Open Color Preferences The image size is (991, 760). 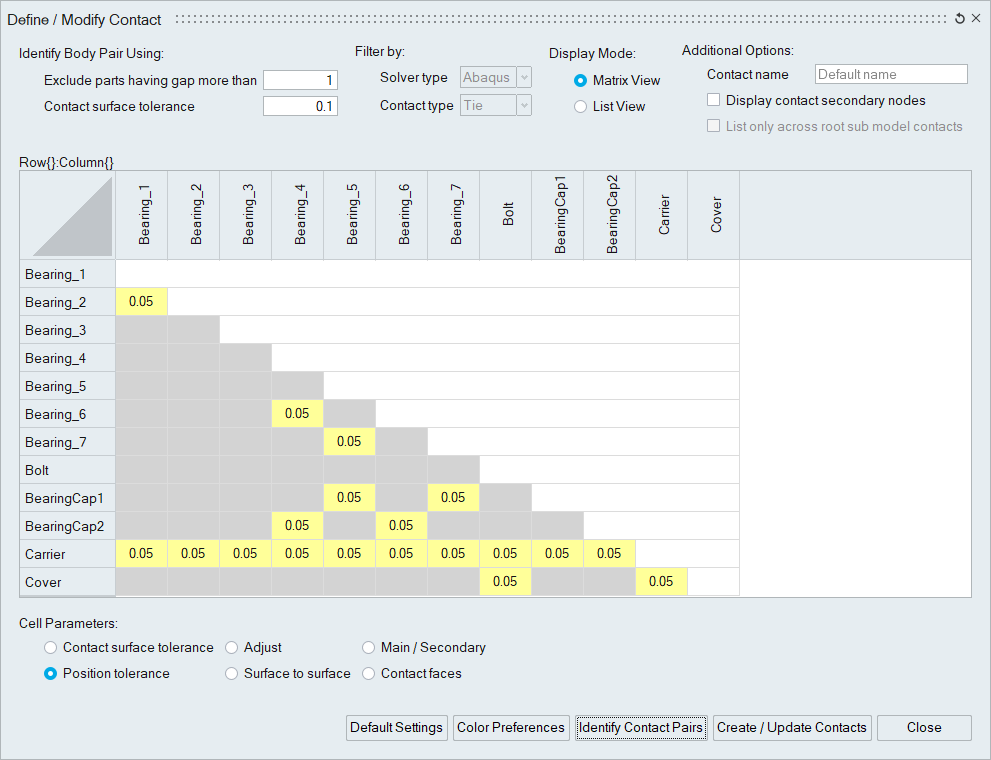pyautogui.click(x=511, y=728)
